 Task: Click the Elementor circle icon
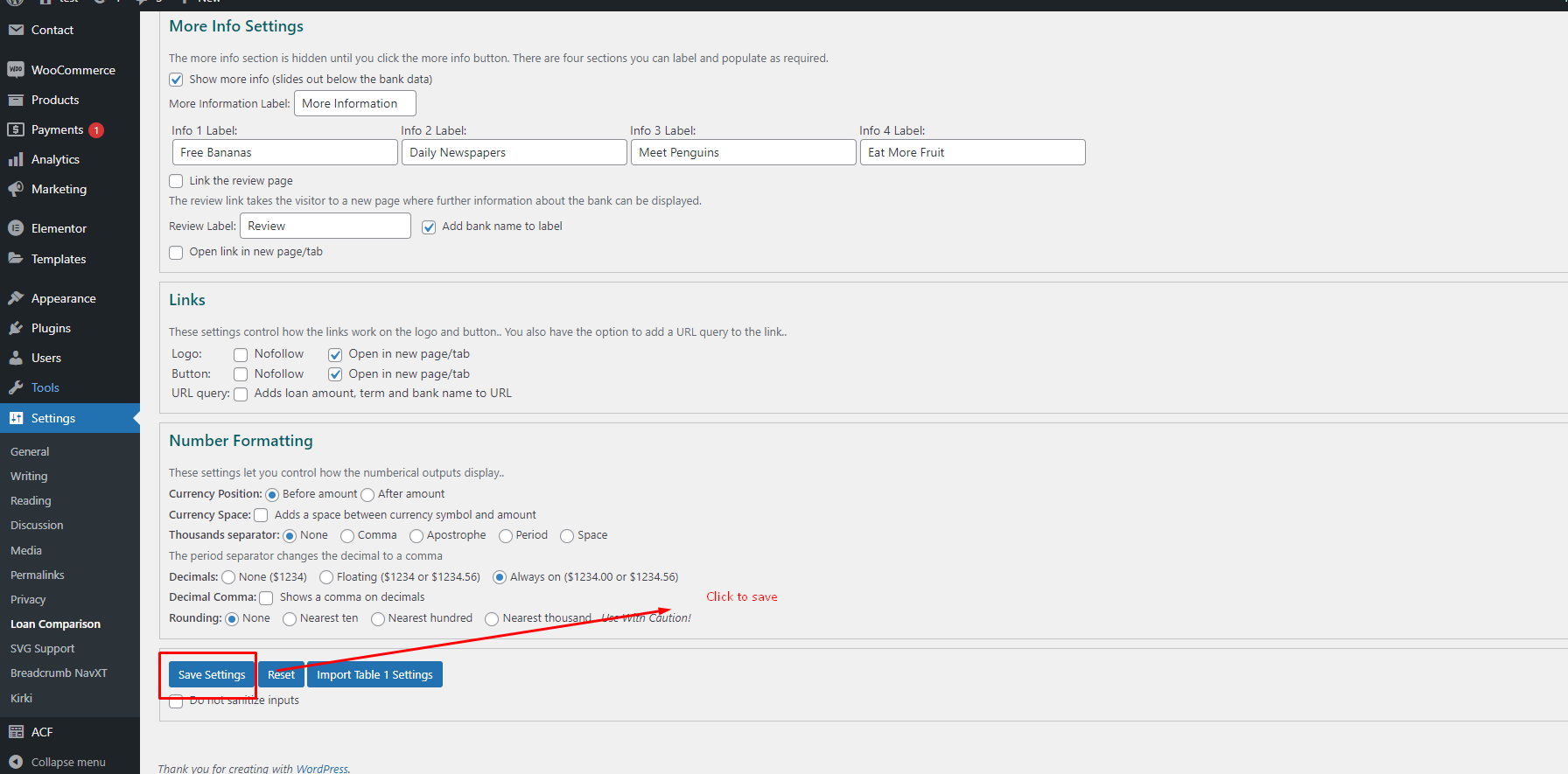point(16,228)
